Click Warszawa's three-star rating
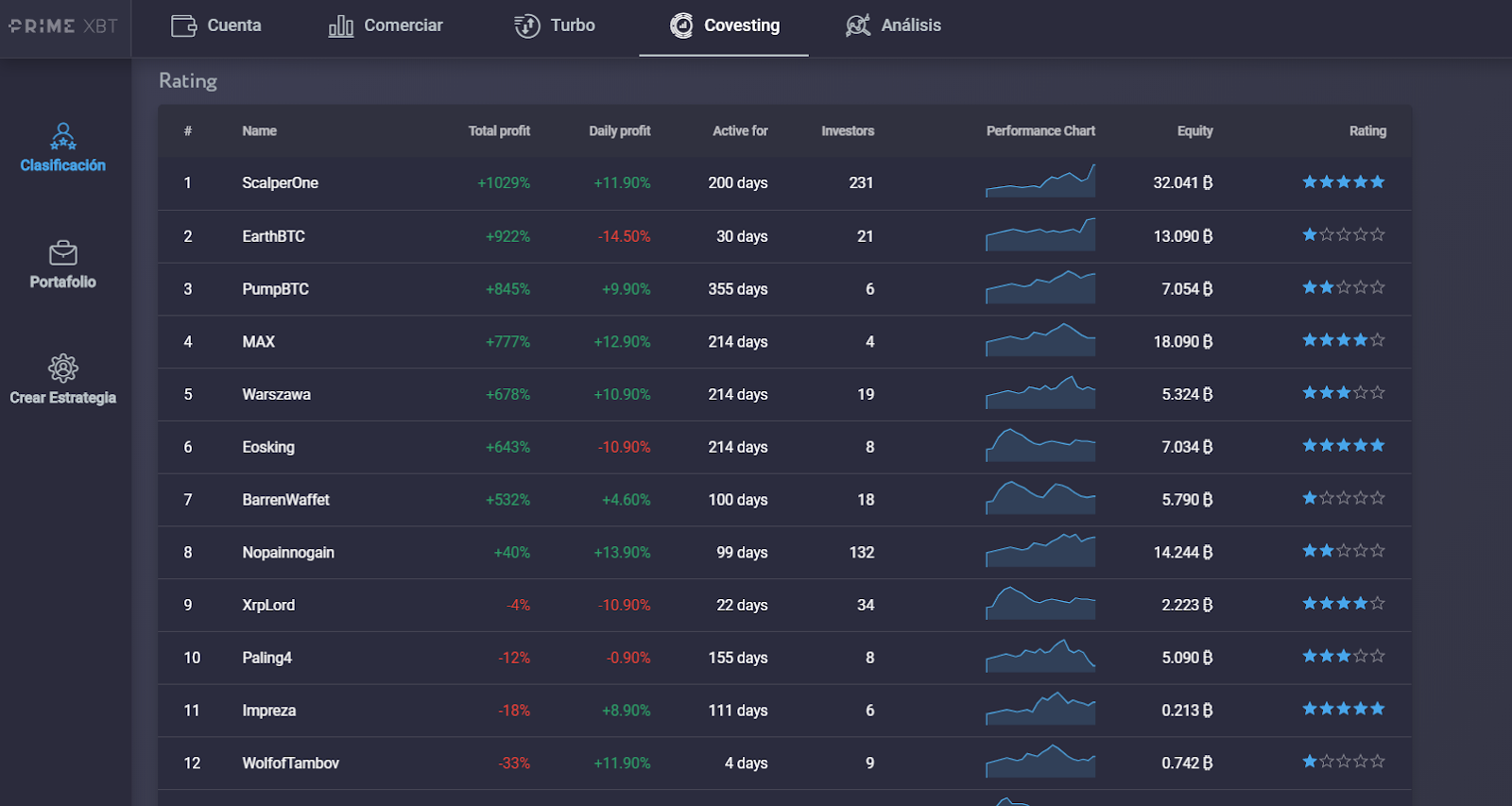This screenshot has width=1512, height=806. point(1344,393)
